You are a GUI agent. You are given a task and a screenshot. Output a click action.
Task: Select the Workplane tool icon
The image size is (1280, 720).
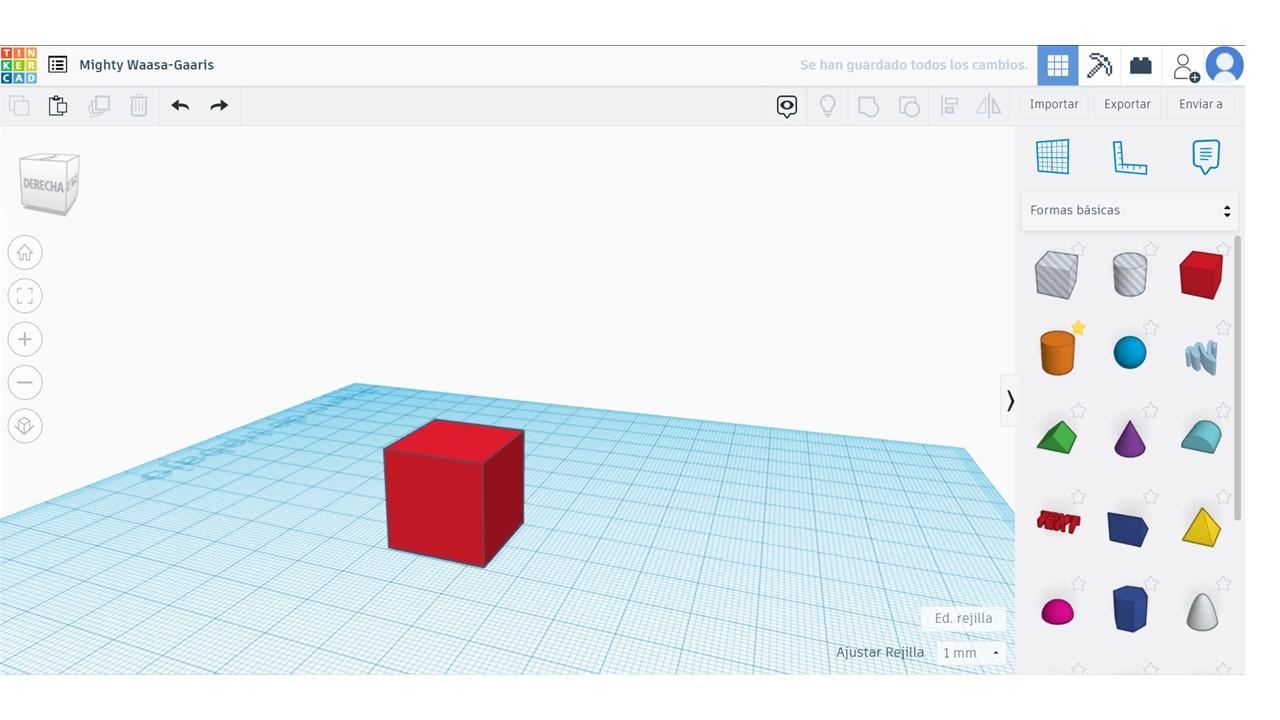tap(1053, 157)
